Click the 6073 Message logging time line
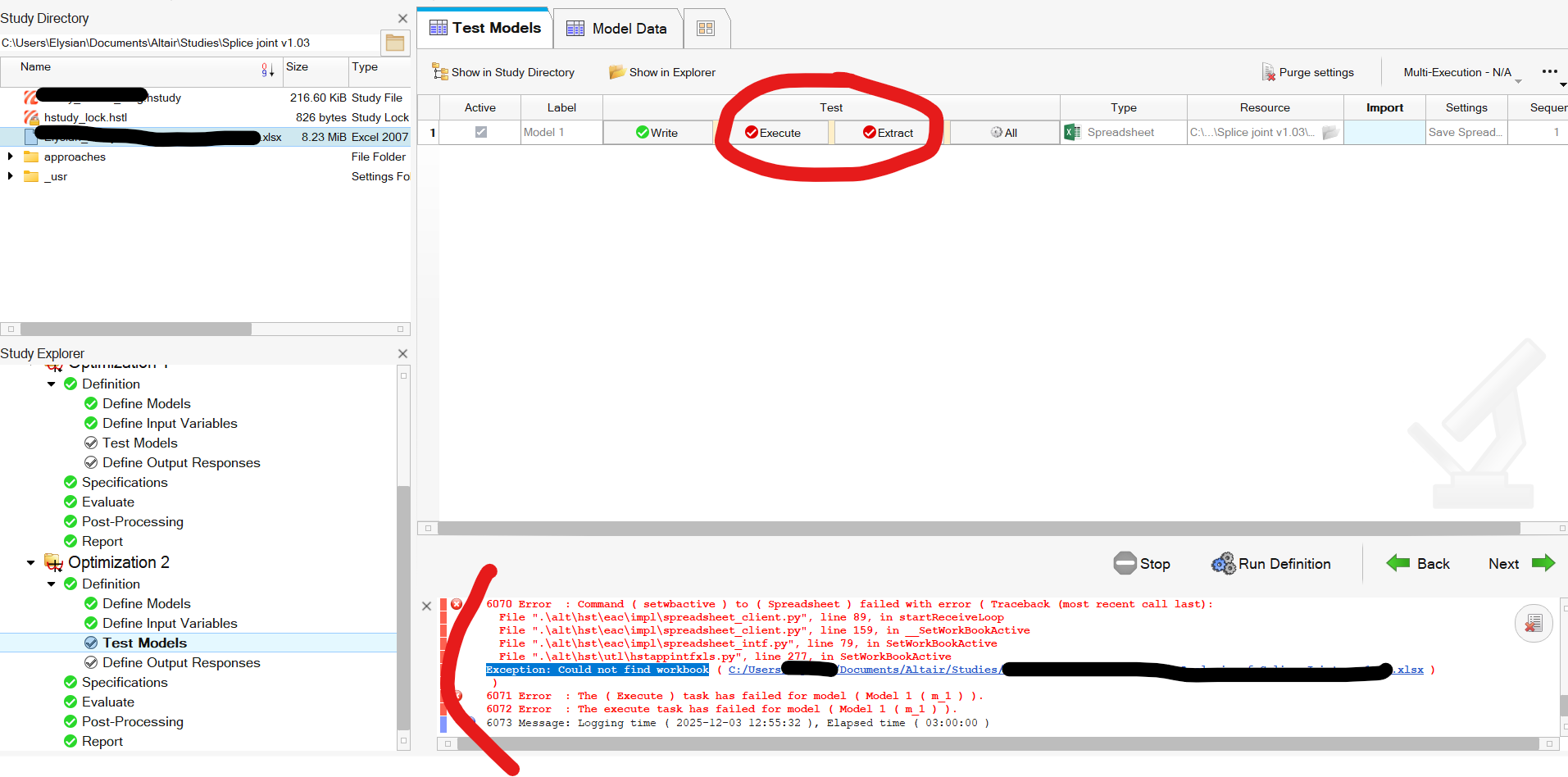1568x777 pixels. (738, 723)
